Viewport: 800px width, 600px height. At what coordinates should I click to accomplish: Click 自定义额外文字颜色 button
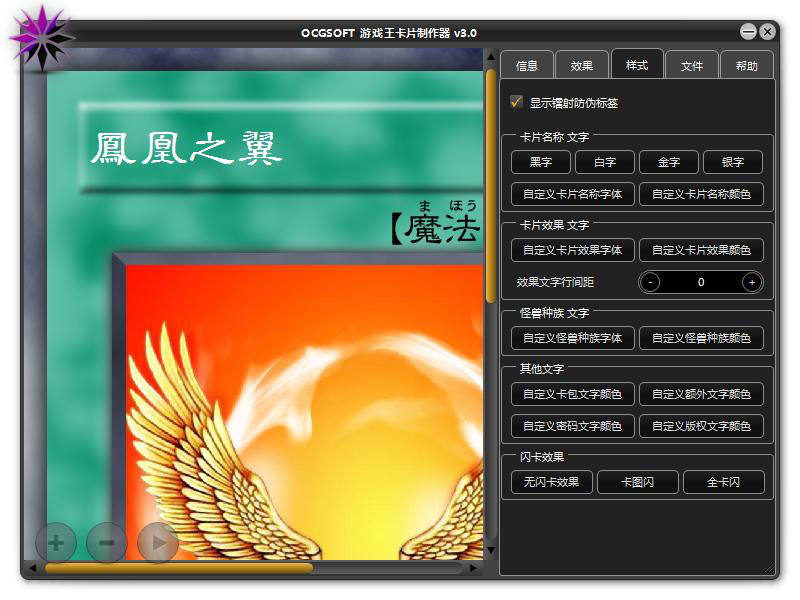[701, 394]
